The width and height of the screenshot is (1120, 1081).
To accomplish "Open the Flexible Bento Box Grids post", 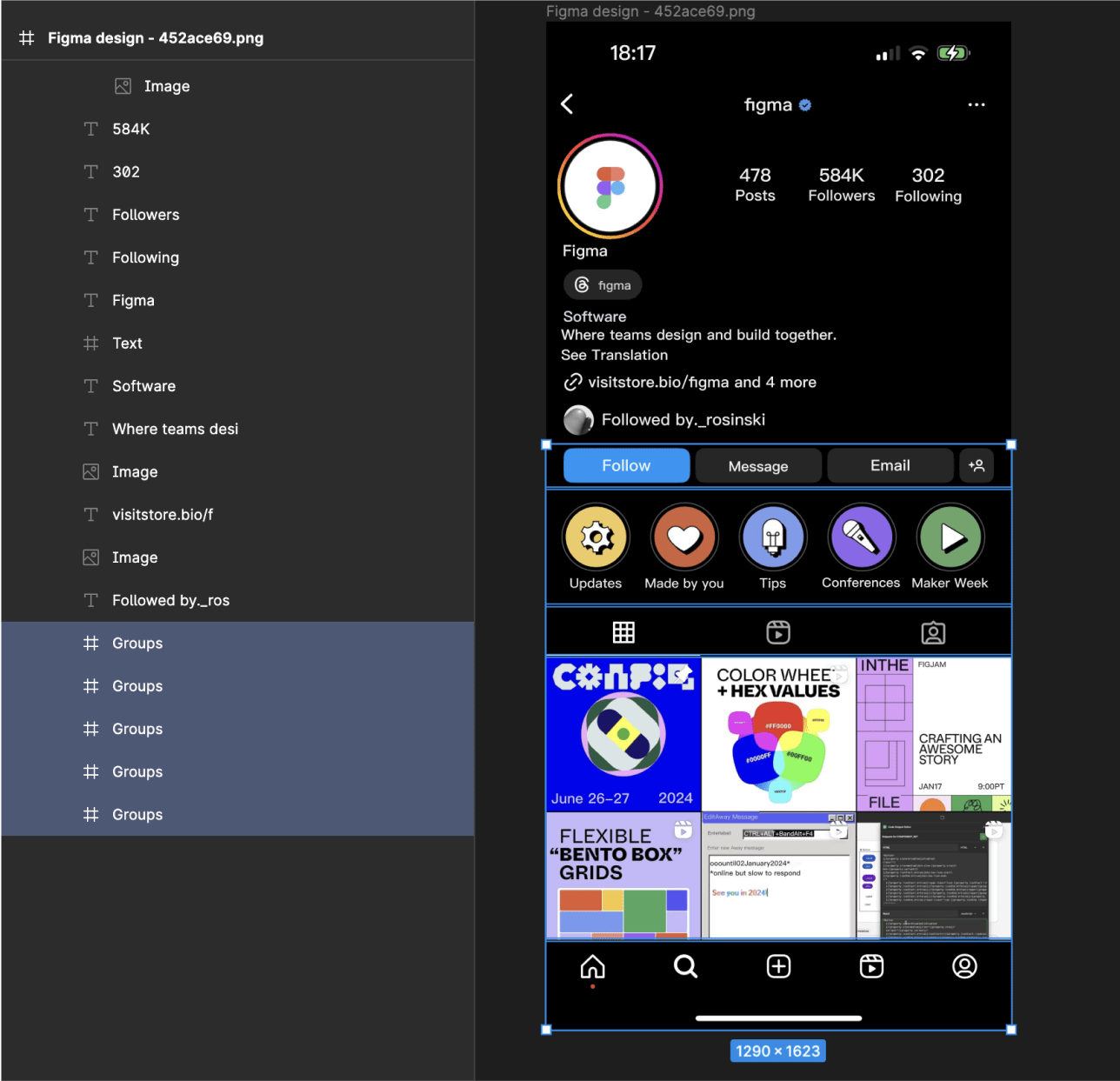I will [x=623, y=876].
